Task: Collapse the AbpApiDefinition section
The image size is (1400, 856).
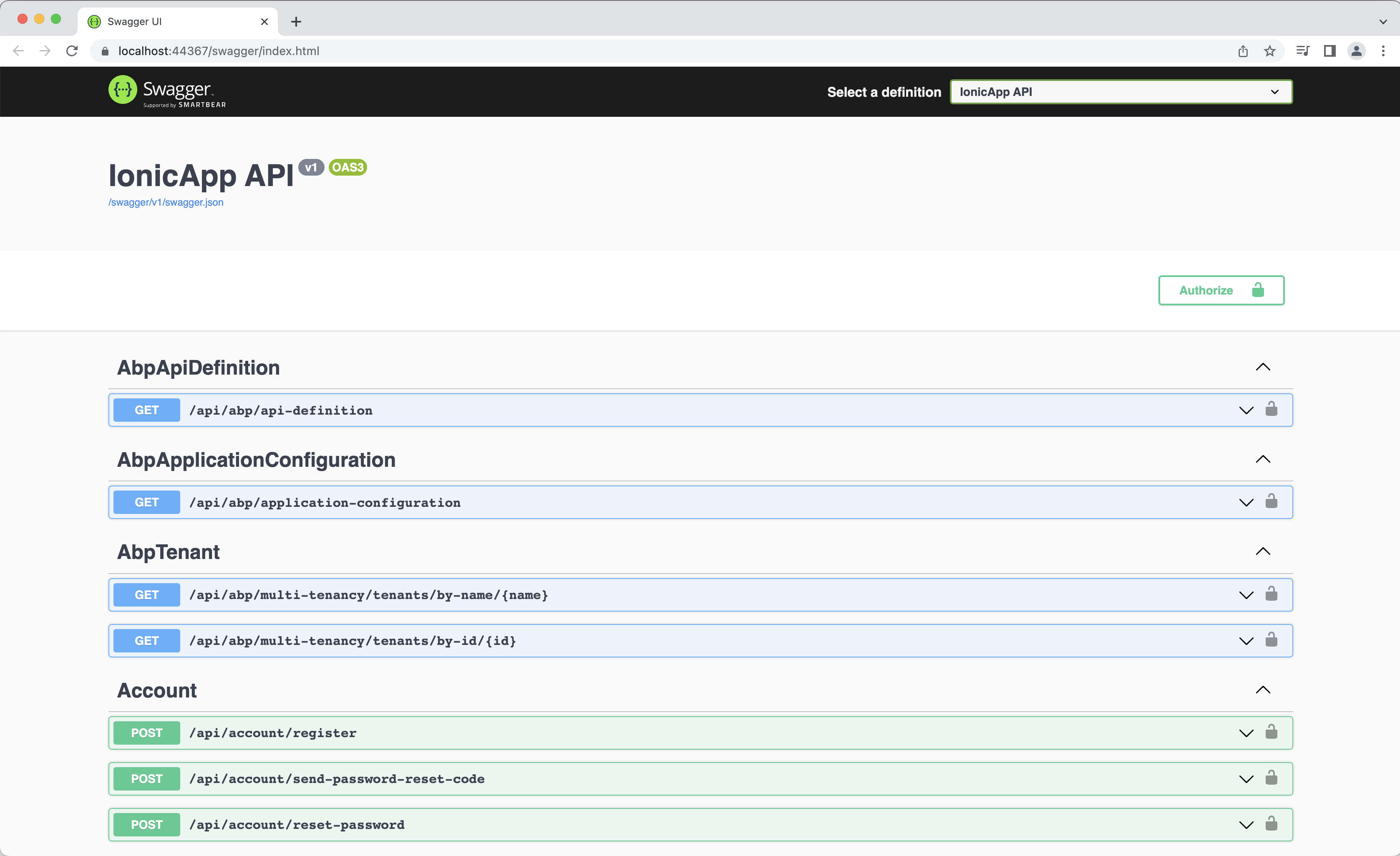Action: [1262, 368]
